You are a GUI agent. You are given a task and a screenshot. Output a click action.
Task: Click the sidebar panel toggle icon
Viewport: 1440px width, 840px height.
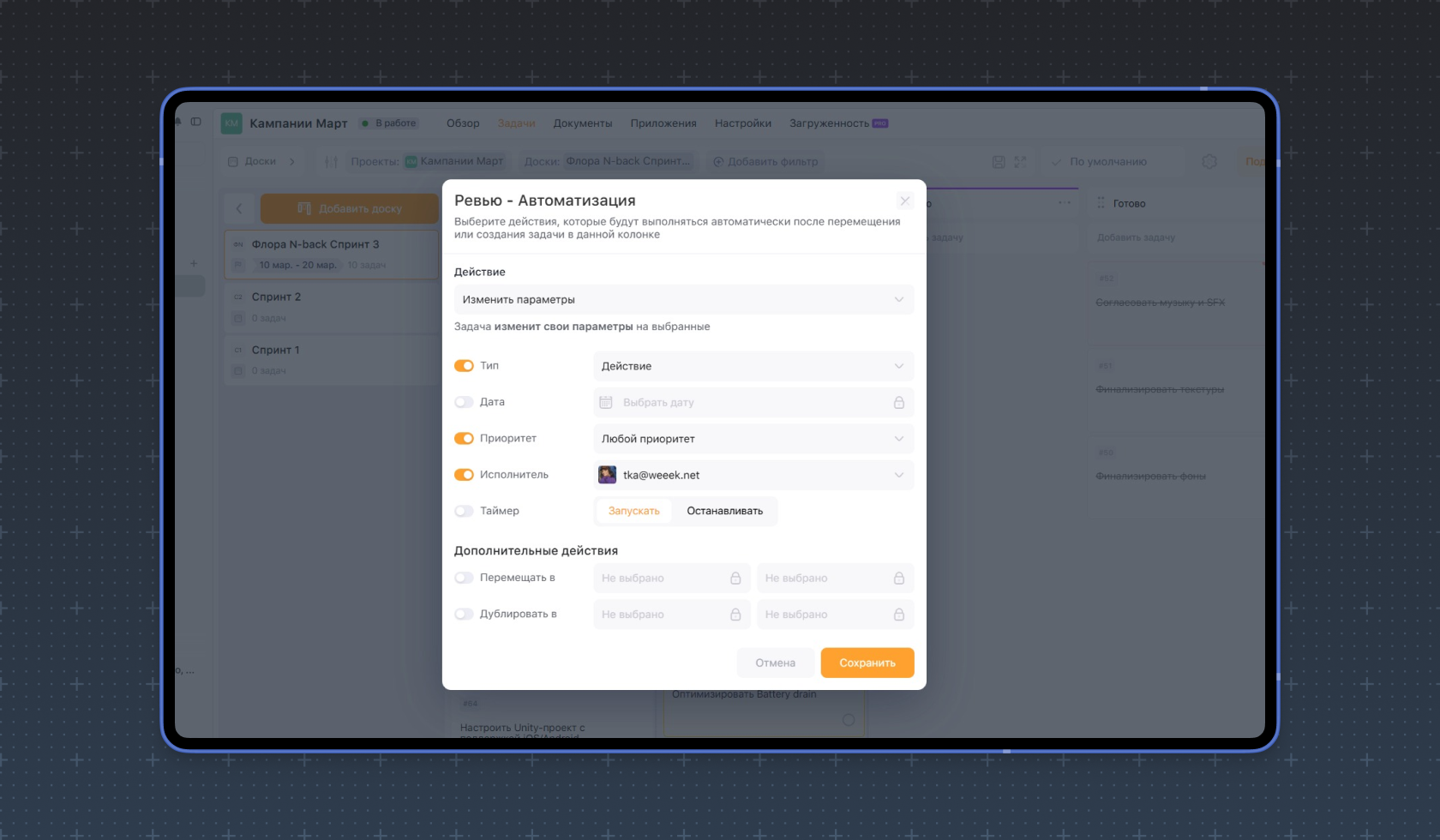(196, 122)
